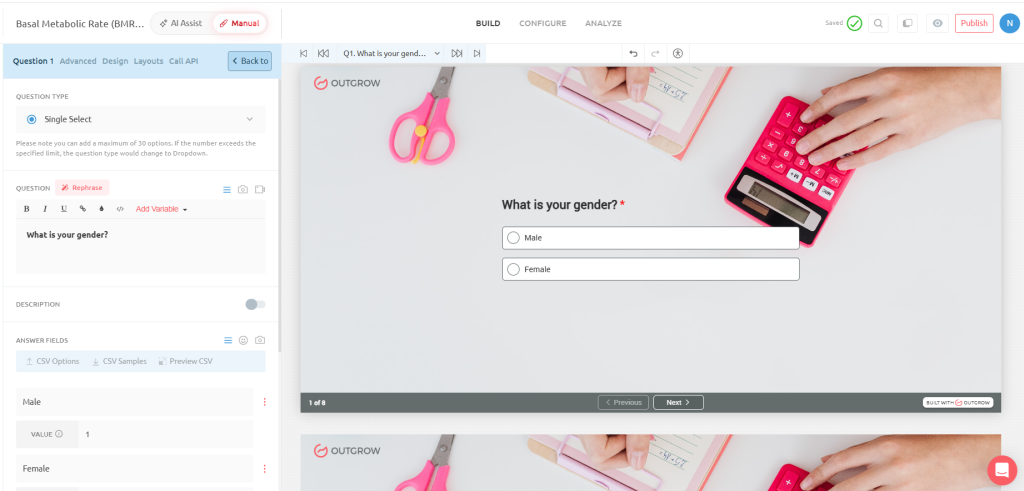Click CSV Options upload link

(52, 361)
